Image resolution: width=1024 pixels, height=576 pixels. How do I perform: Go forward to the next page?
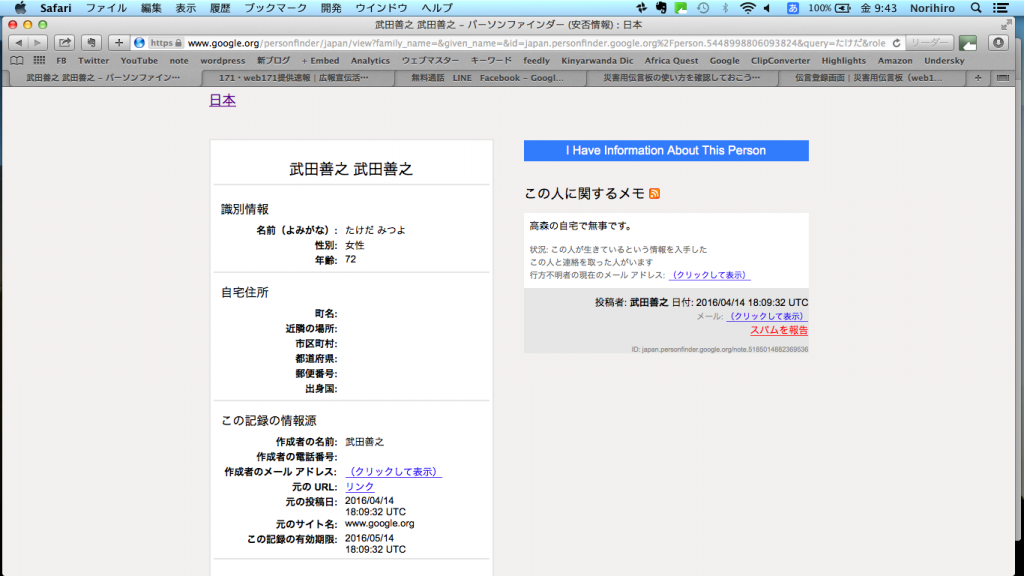(38, 43)
